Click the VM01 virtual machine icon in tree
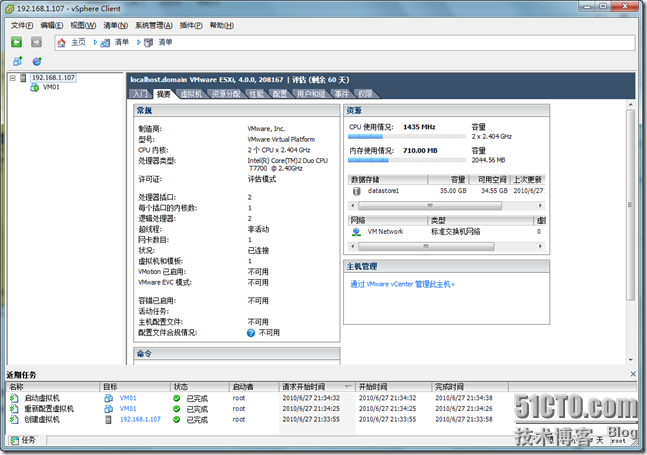647x455 pixels. pyautogui.click(x=35, y=87)
